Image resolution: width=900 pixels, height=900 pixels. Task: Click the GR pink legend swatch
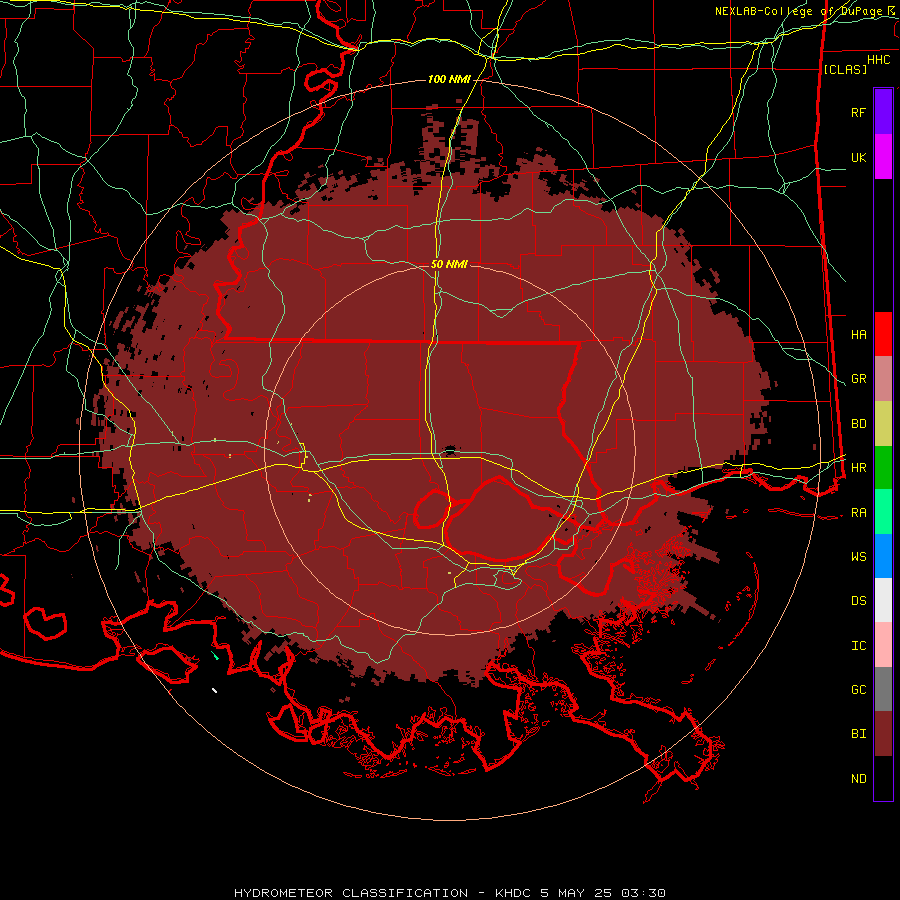[x=883, y=379]
